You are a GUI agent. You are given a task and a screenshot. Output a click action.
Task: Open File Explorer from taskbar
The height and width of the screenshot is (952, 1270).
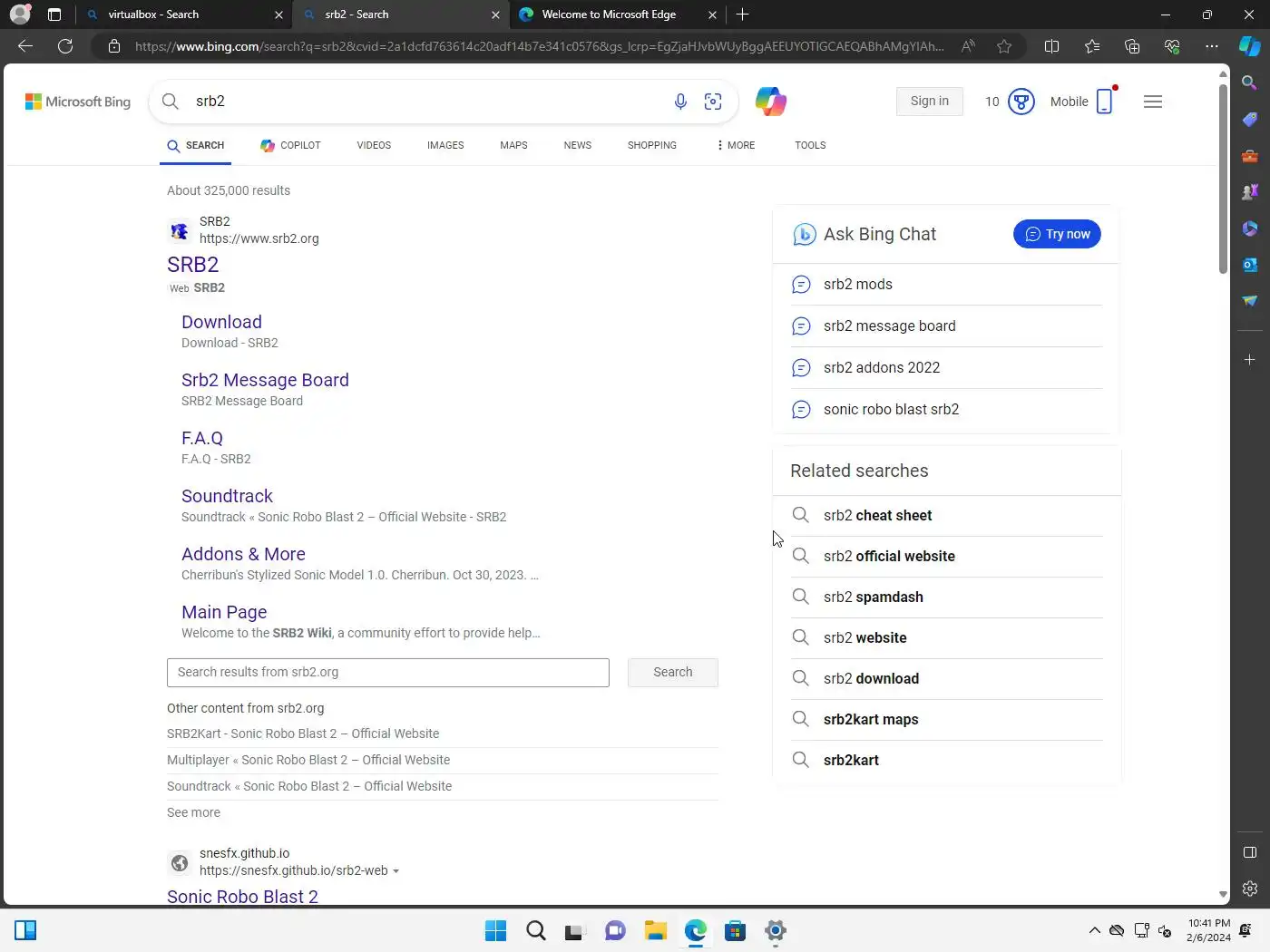(x=655, y=930)
